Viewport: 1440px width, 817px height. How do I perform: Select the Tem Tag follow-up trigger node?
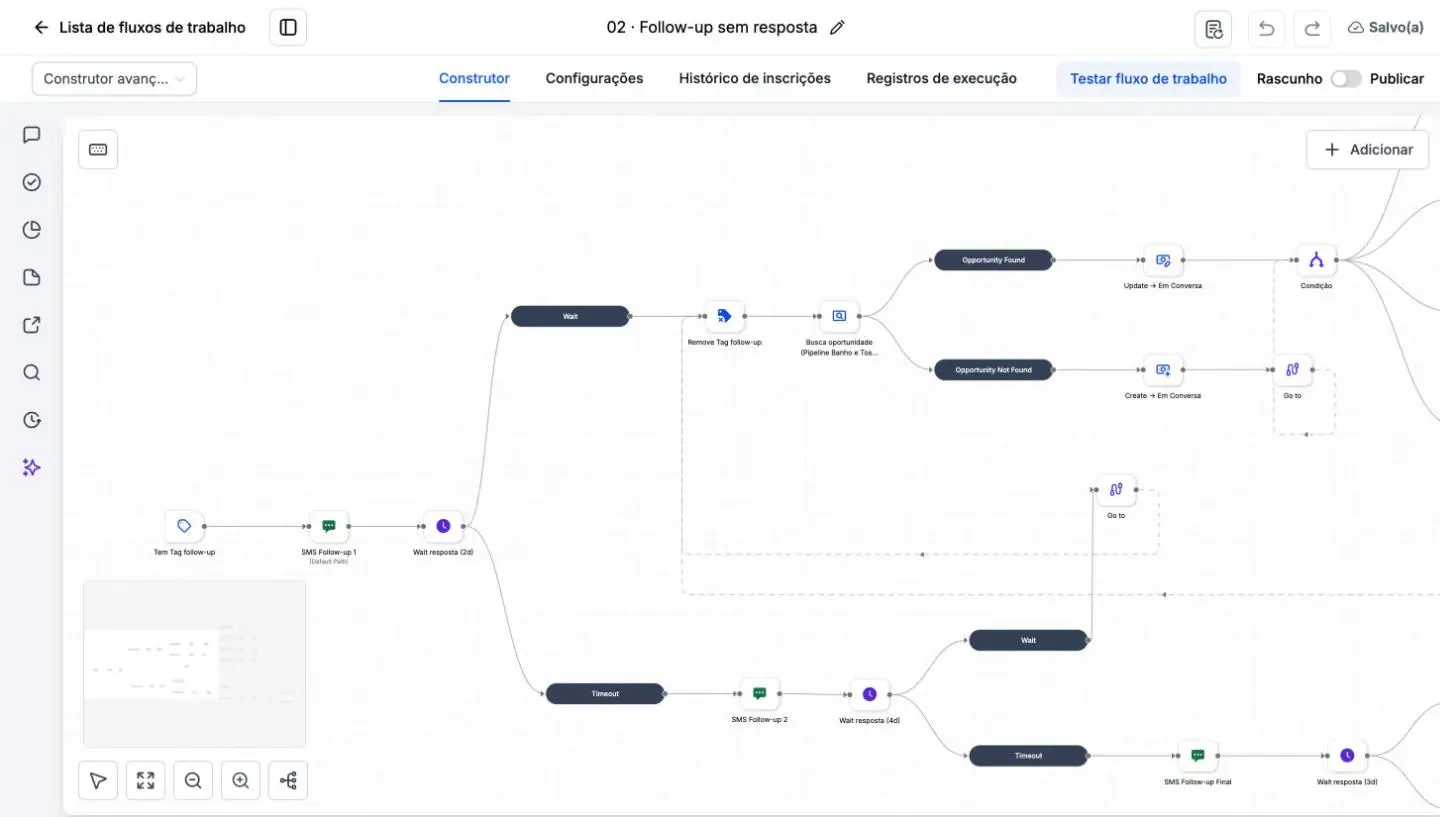click(184, 526)
